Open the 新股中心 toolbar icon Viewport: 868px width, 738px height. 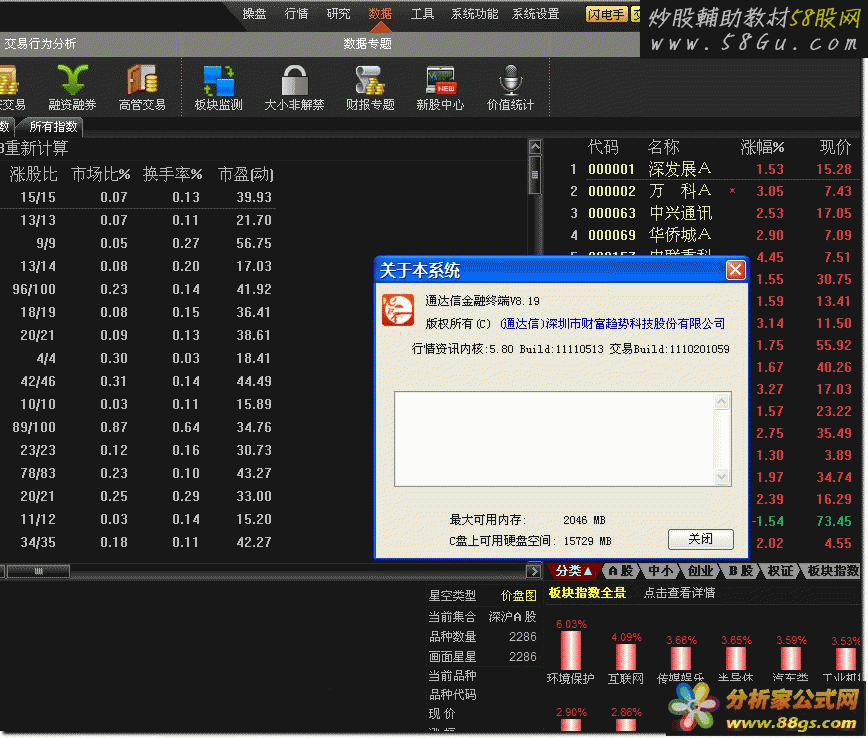440,87
